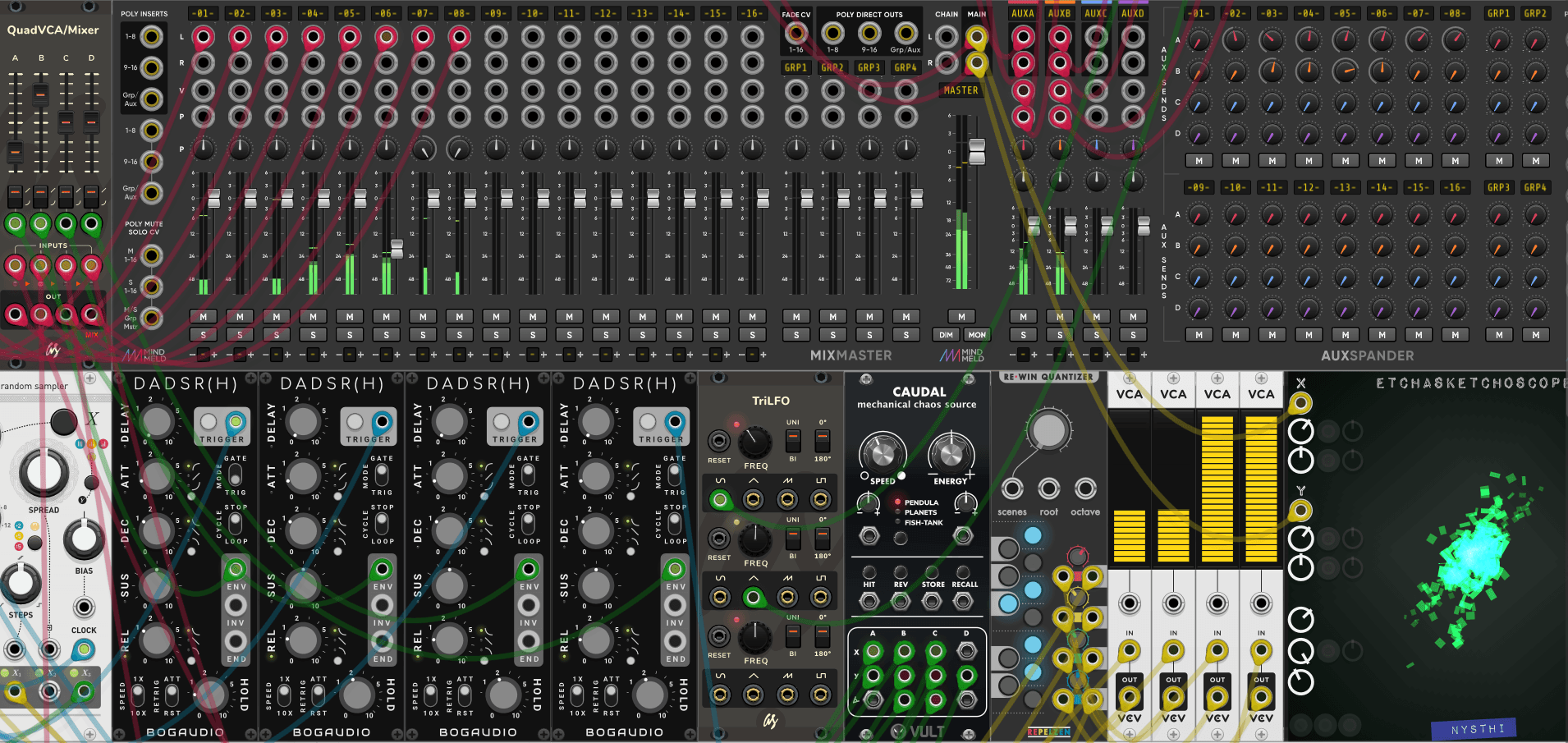Flip the STOP/LOOP cycle switch on leftmost DADSR(H)

[236, 524]
